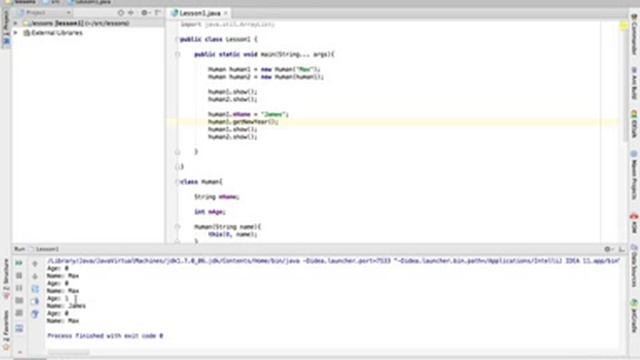The height and width of the screenshot is (360, 640).
Task: Pause the console output in the Run panel
Action: (x=19, y=288)
